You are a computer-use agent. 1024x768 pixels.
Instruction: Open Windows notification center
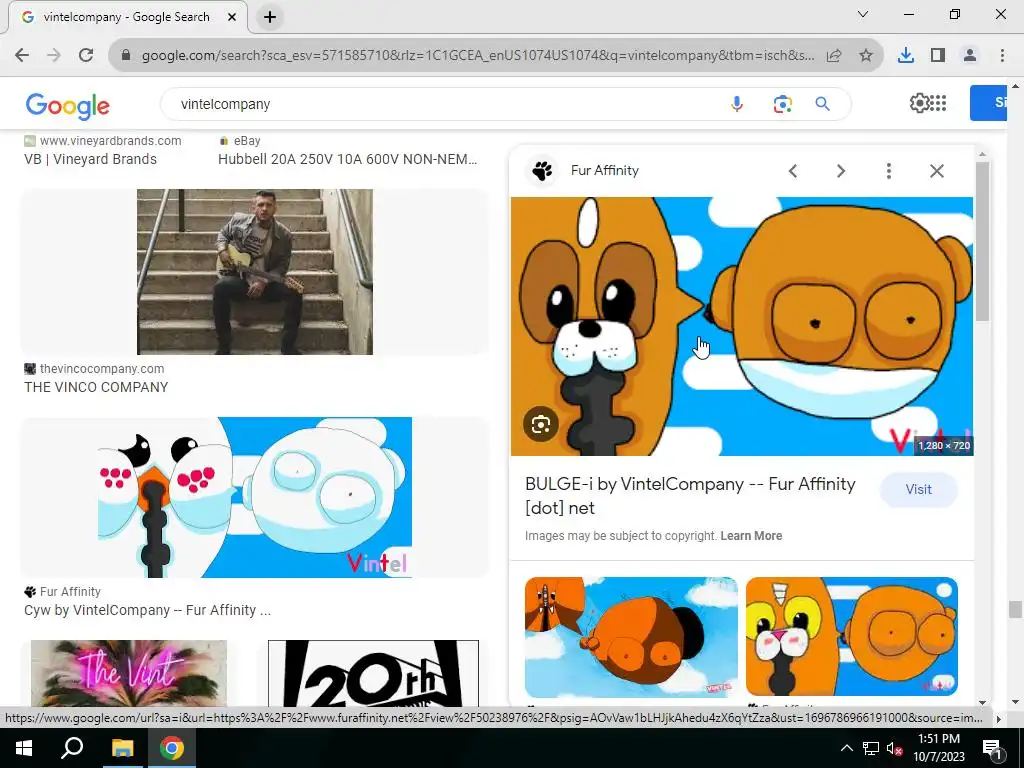[992, 748]
